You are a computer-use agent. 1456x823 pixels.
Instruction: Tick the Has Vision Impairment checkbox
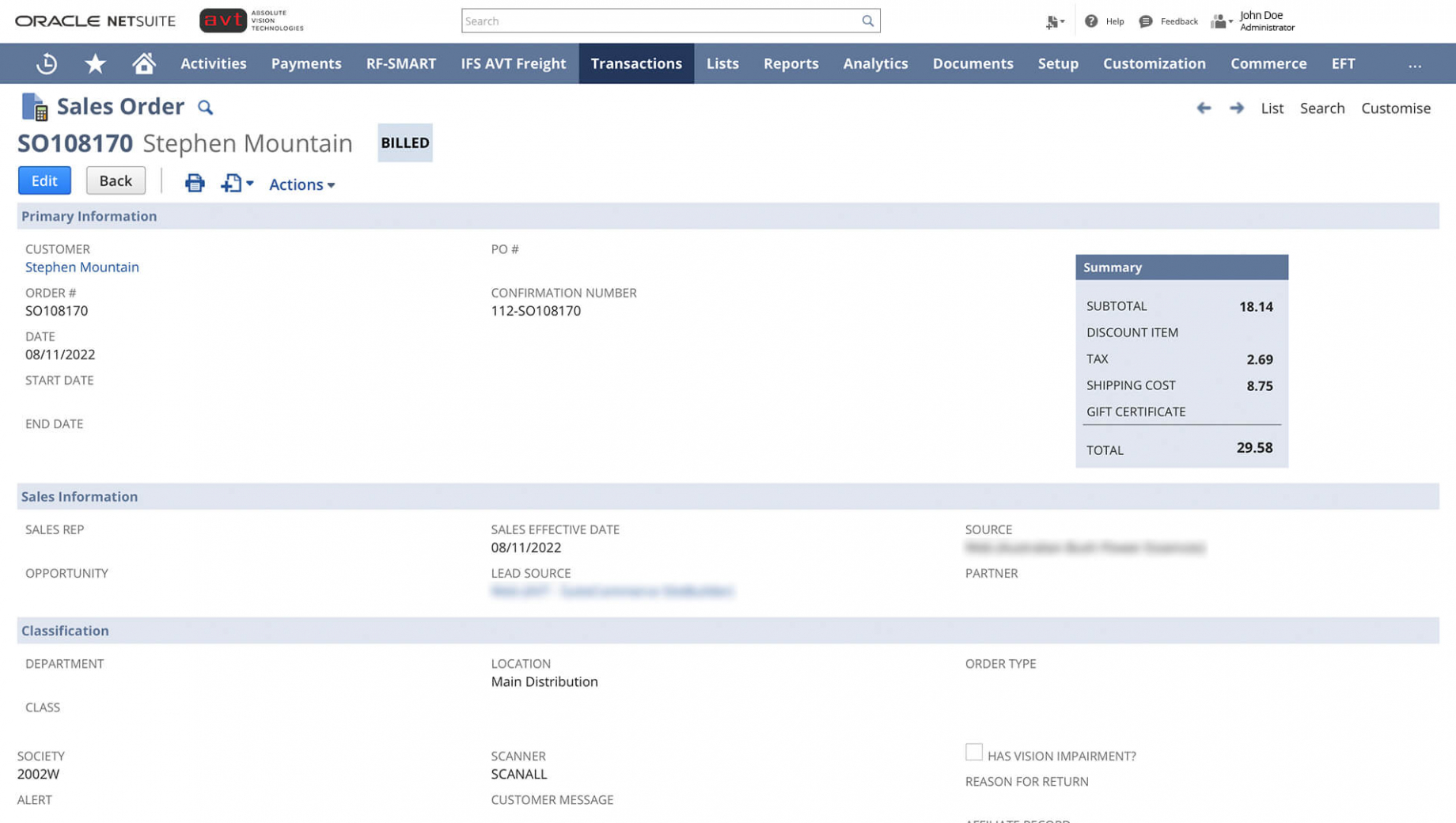974,752
